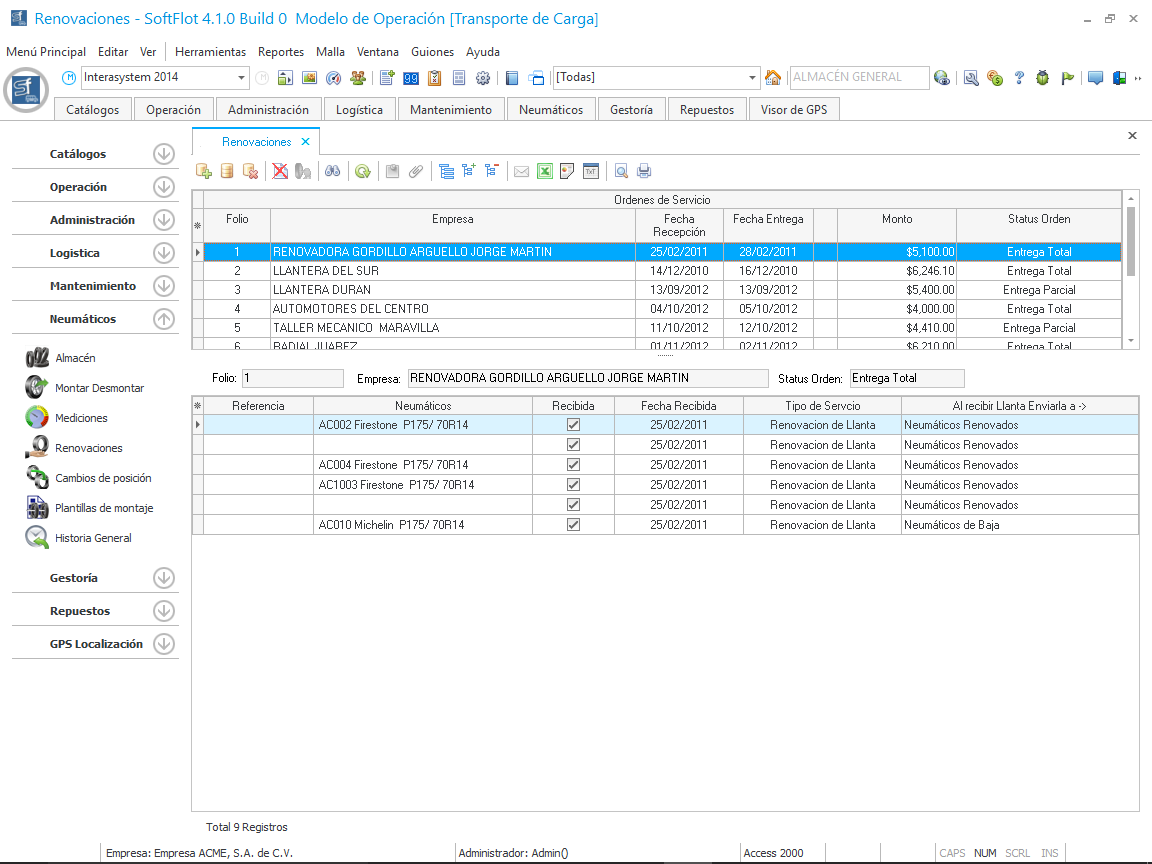The image size is (1152, 864).
Task: Open Historia General in sidebar
Action: pos(93,538)
